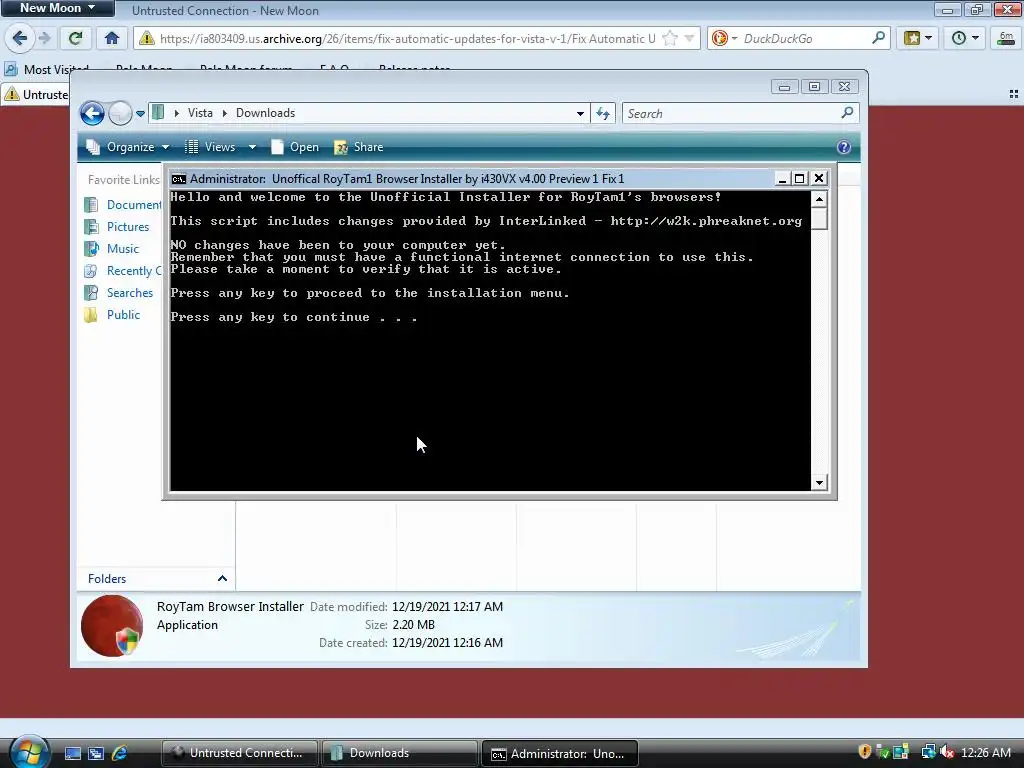The height and width of the screenshot is (768, 1024).
Task: Click the RoyTam Browser Installer preview icon
Action: [112, 626]
